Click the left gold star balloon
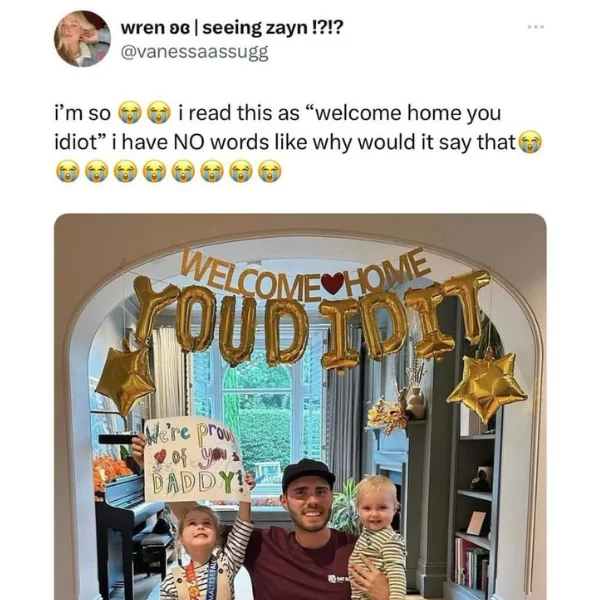600x600 pixels. tap(126, 379)
